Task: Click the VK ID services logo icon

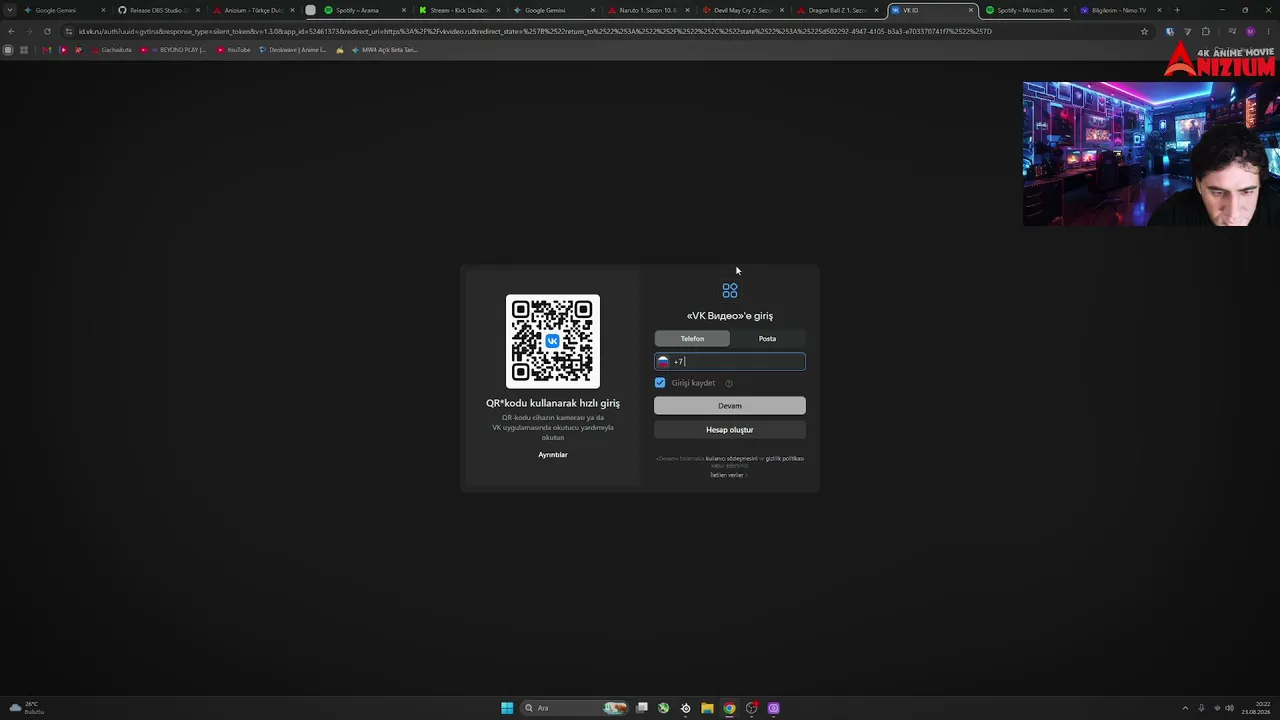Action: (x=730, y=291)
